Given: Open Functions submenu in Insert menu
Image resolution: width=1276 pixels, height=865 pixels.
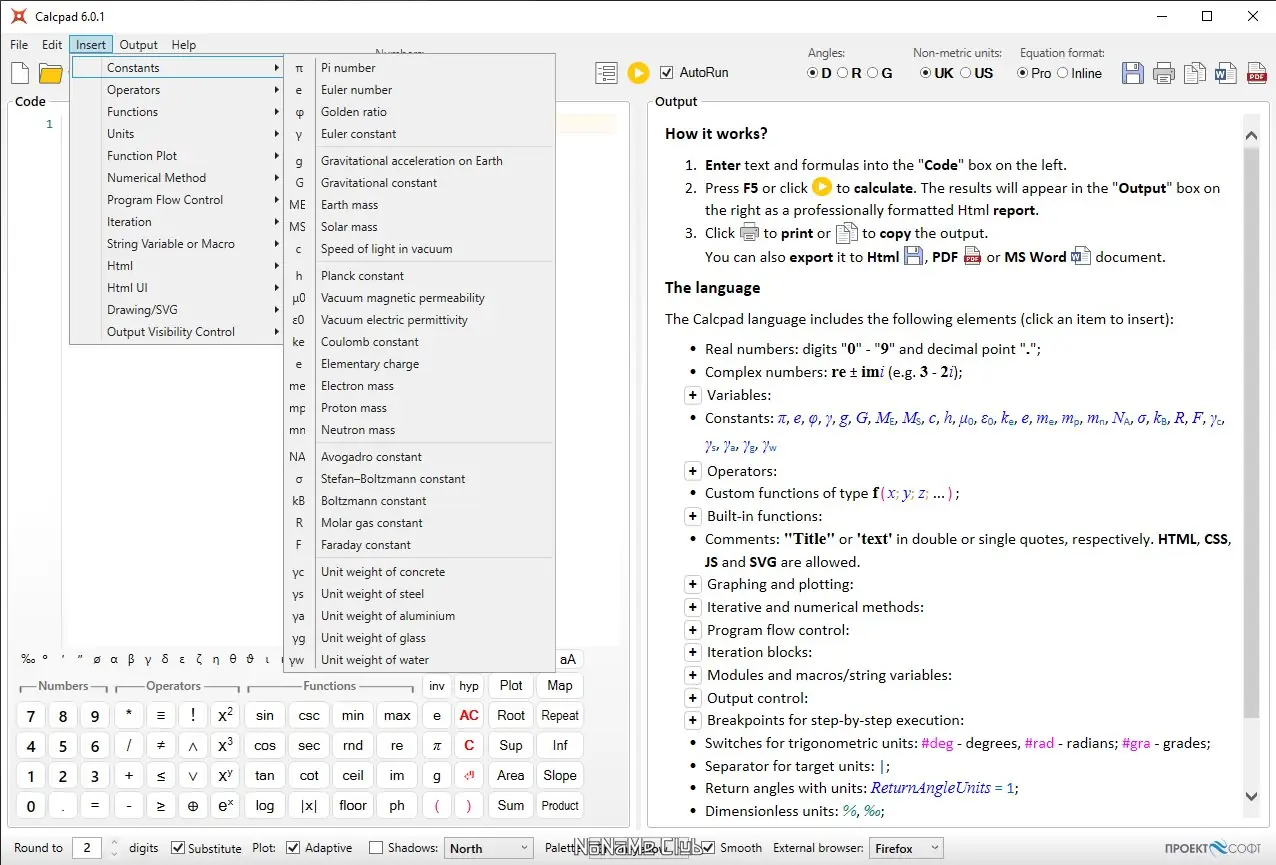Looking at the screenshot, I should [177, 112].
